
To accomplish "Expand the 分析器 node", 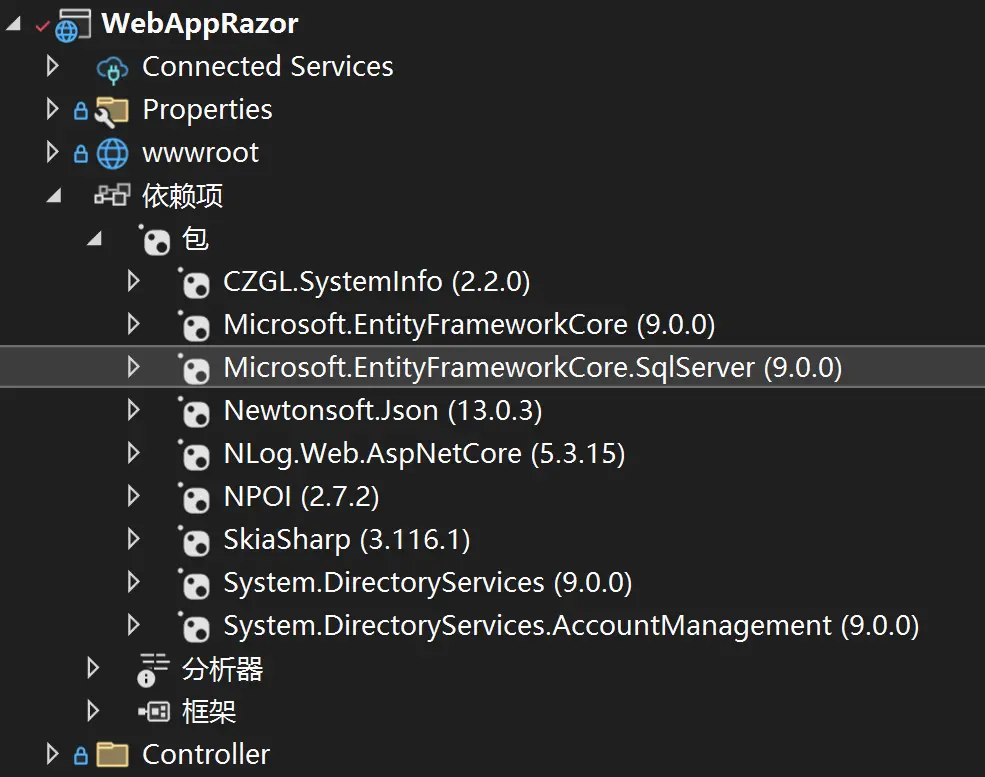I will [93, 668].
